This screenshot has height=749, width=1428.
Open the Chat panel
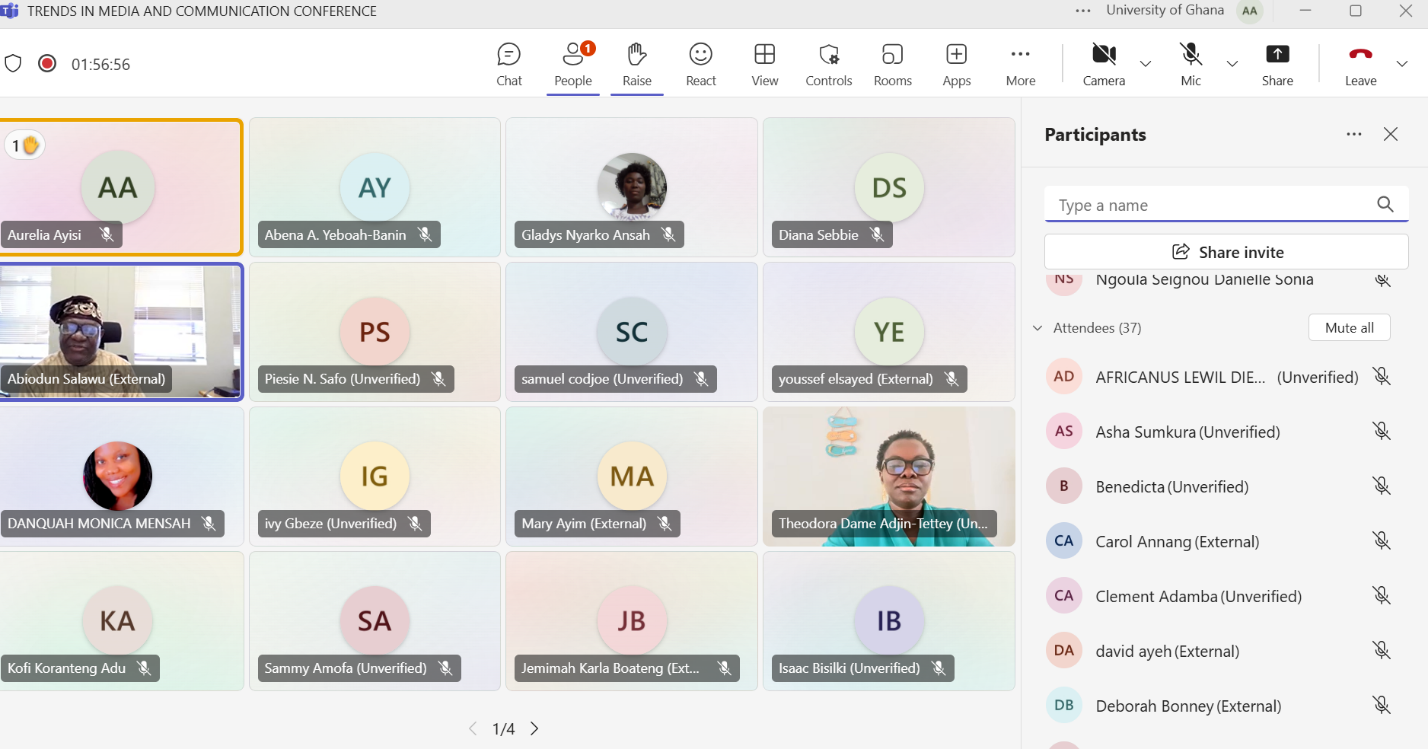[509, 64]
